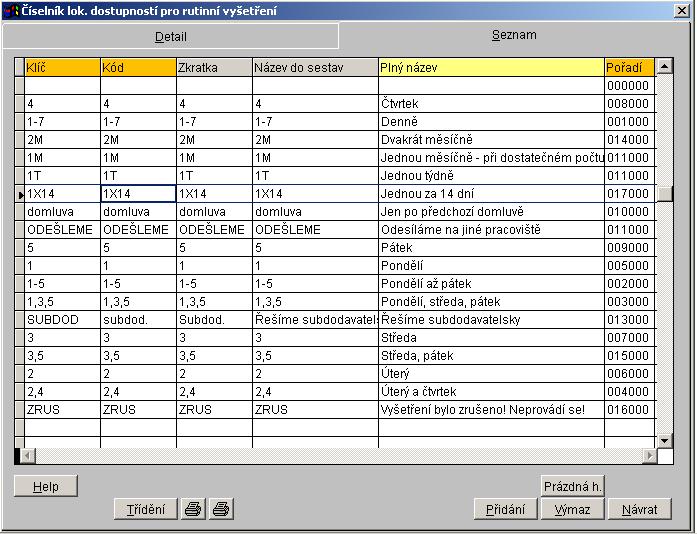The image size is (697, 534).
Task: Click the Plný název column header
Action: point(490,67)
